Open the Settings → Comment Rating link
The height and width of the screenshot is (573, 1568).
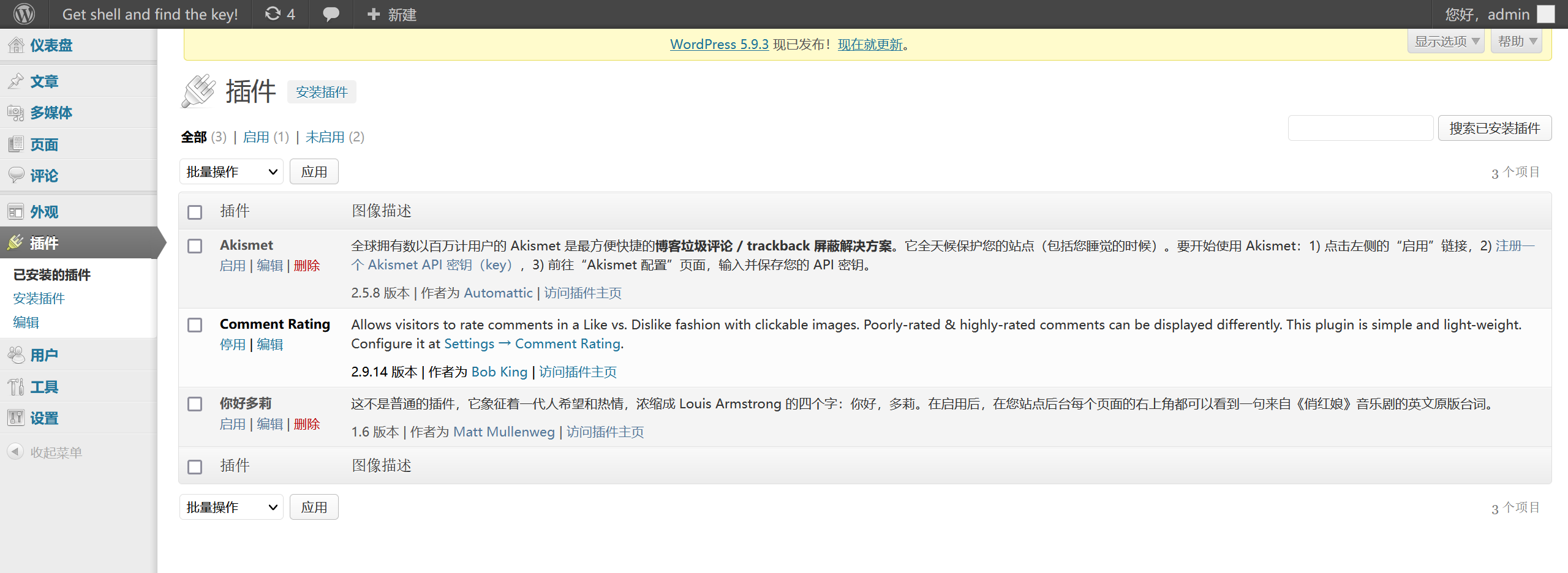point(532,344)
